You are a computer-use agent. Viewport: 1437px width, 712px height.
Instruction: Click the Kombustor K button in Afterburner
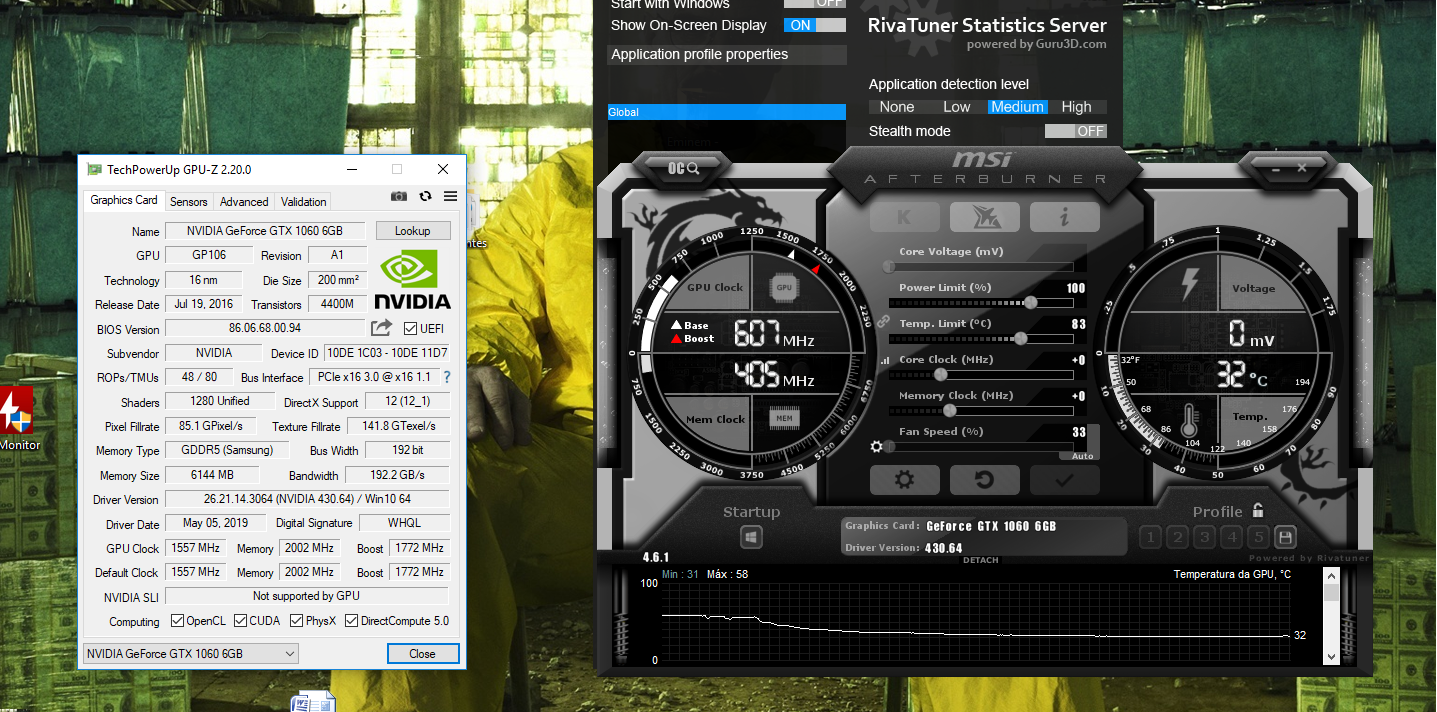pos(905,217)
